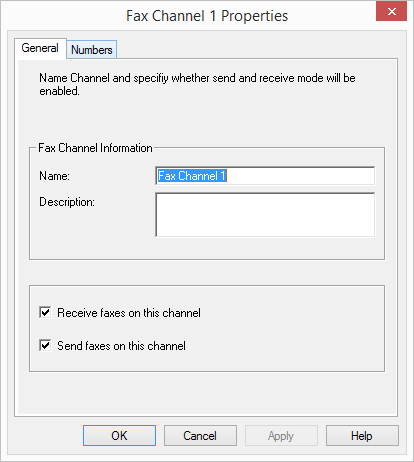The image size is (414, 462).
Task: Dismiss the dialog using Cancel
Action: tap(200, 435)
